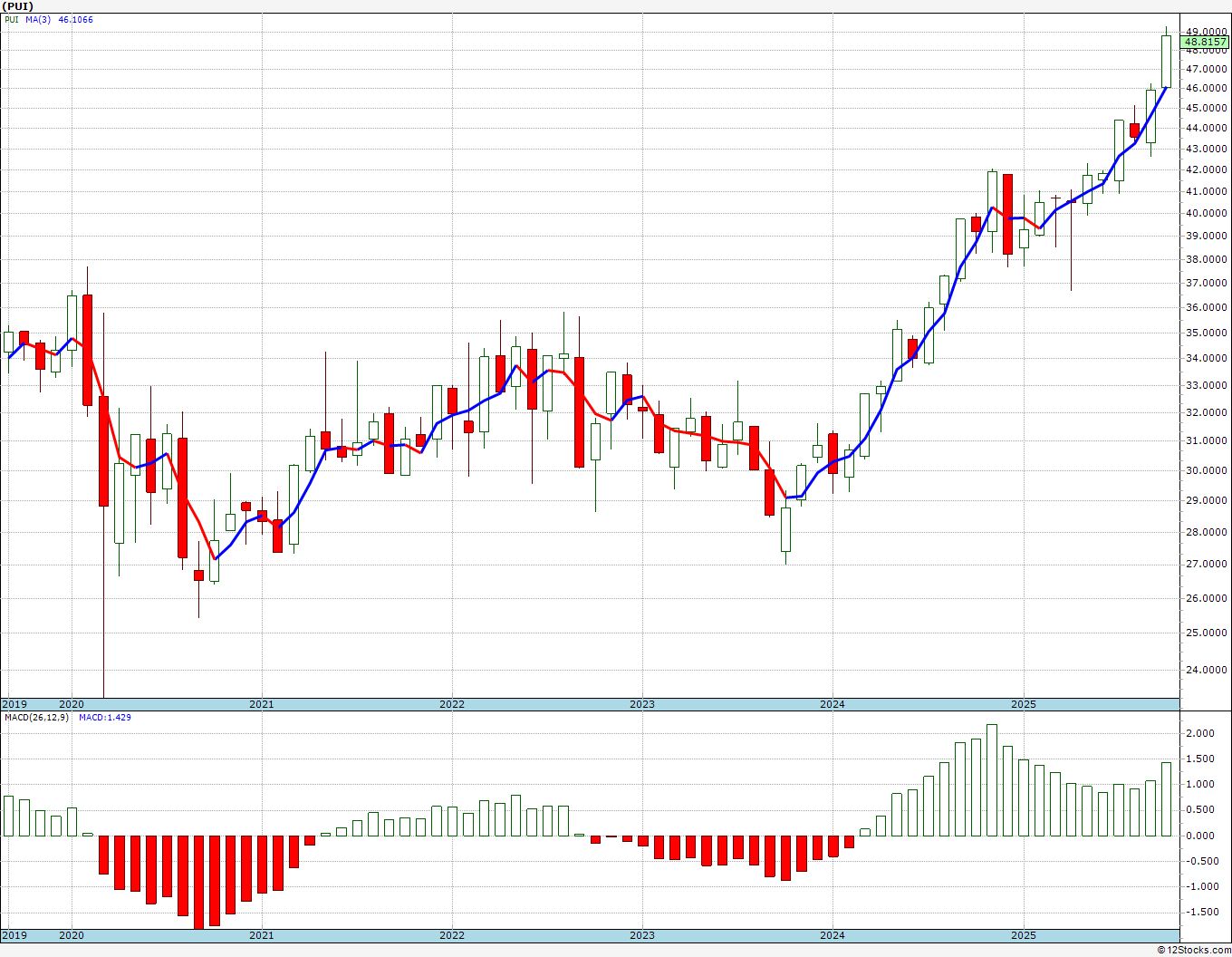Screen dimensions: 1232x957
Task: Click the 27.0000 price axis label
Action: pos(1206,564)
